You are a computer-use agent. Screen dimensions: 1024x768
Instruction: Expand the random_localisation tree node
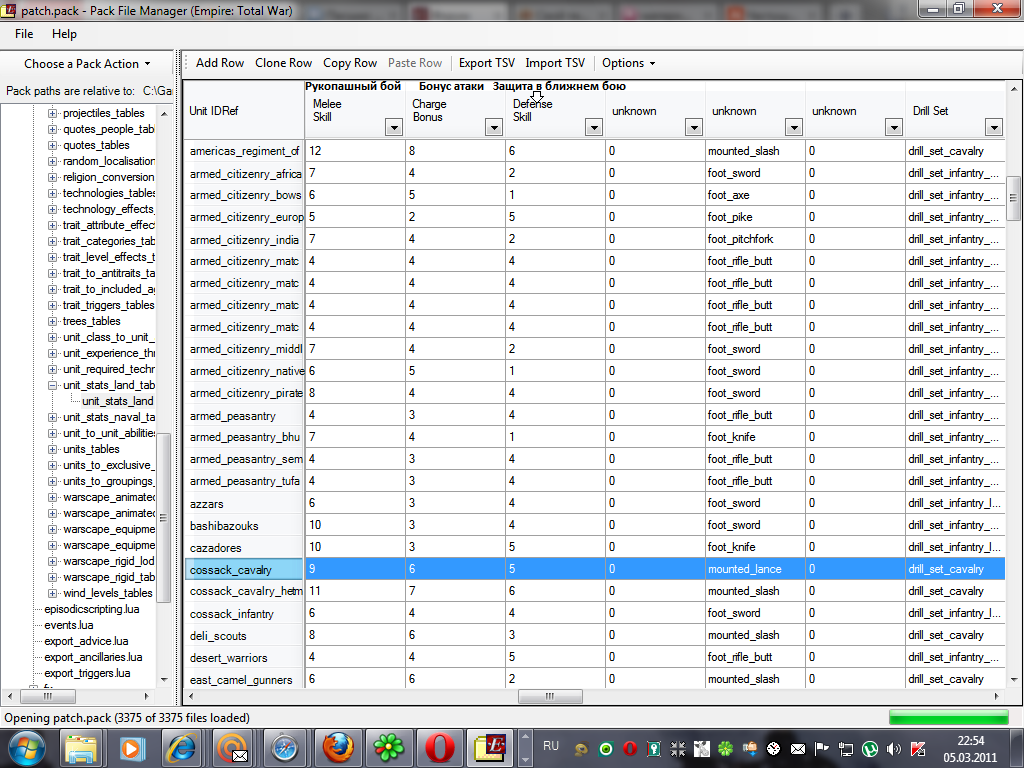pyautogui.click(x=52, y=161)
